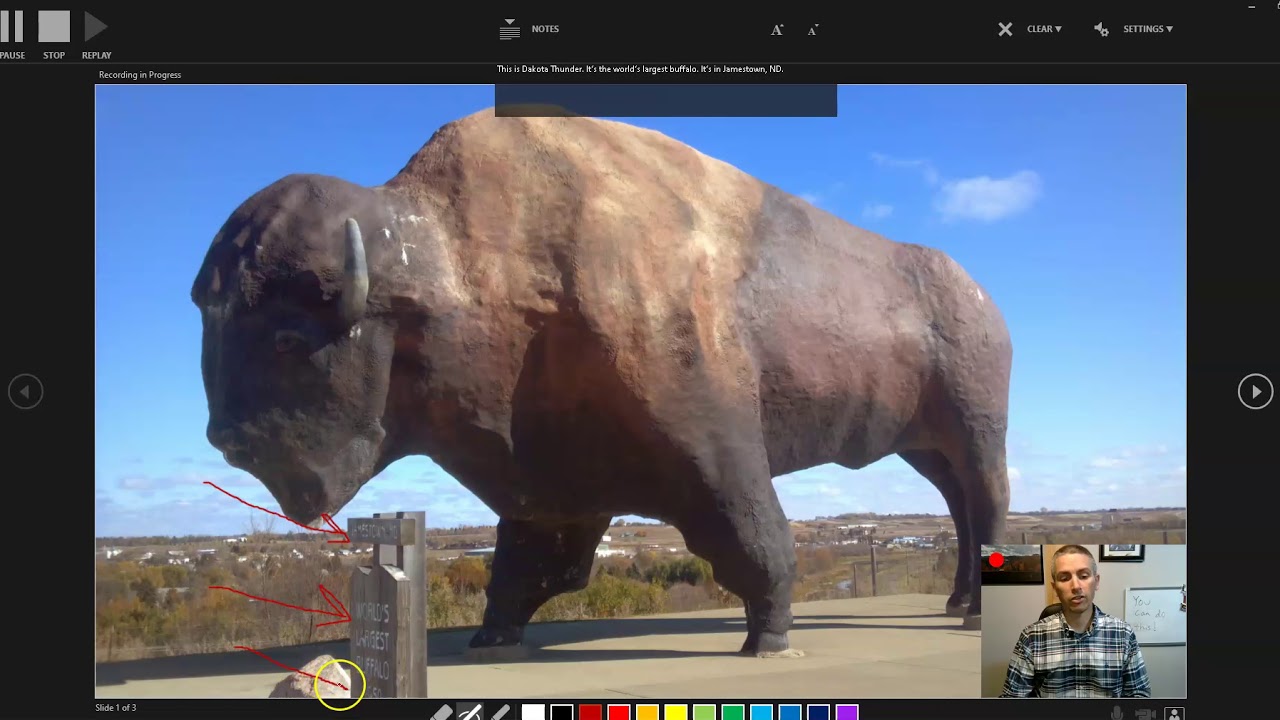Screen dimensions: 1280x720
Task: Choose the light blue ink color
Action: [x=761, y=713]
